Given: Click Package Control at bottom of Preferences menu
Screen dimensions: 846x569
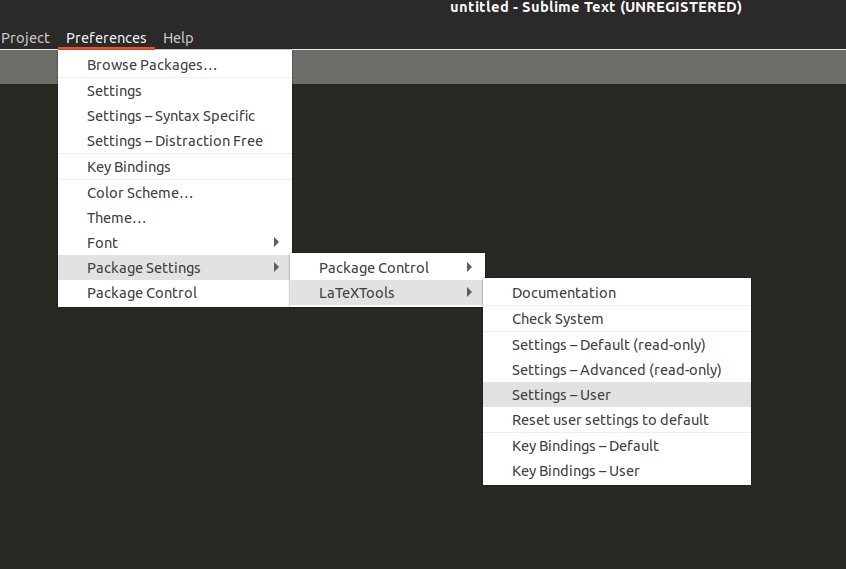Looking at the screenshot, I should 175,293.
